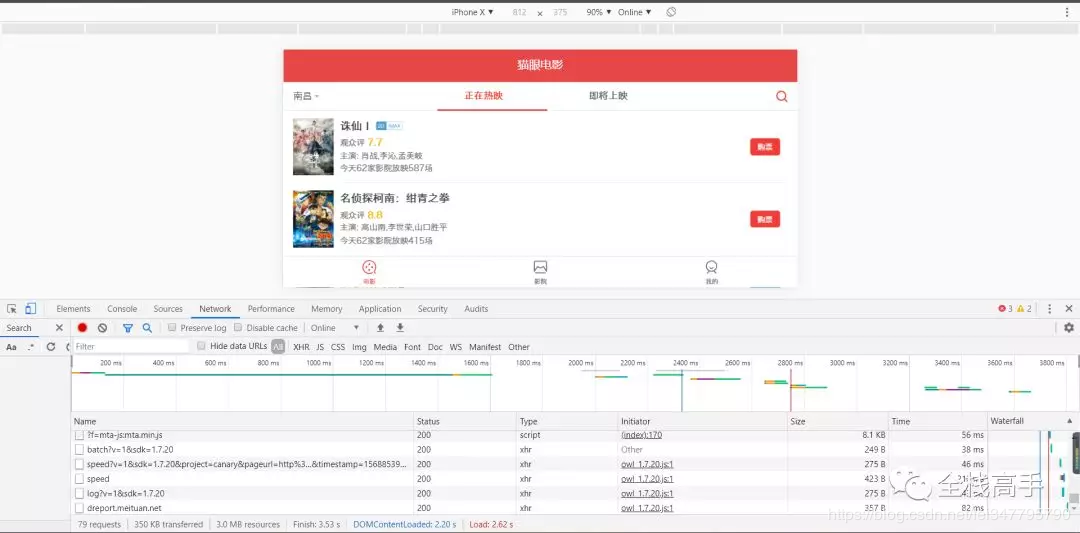1080x533 pixels.
Task: Check the Hide data URLs checkbox
Action: 201,346
